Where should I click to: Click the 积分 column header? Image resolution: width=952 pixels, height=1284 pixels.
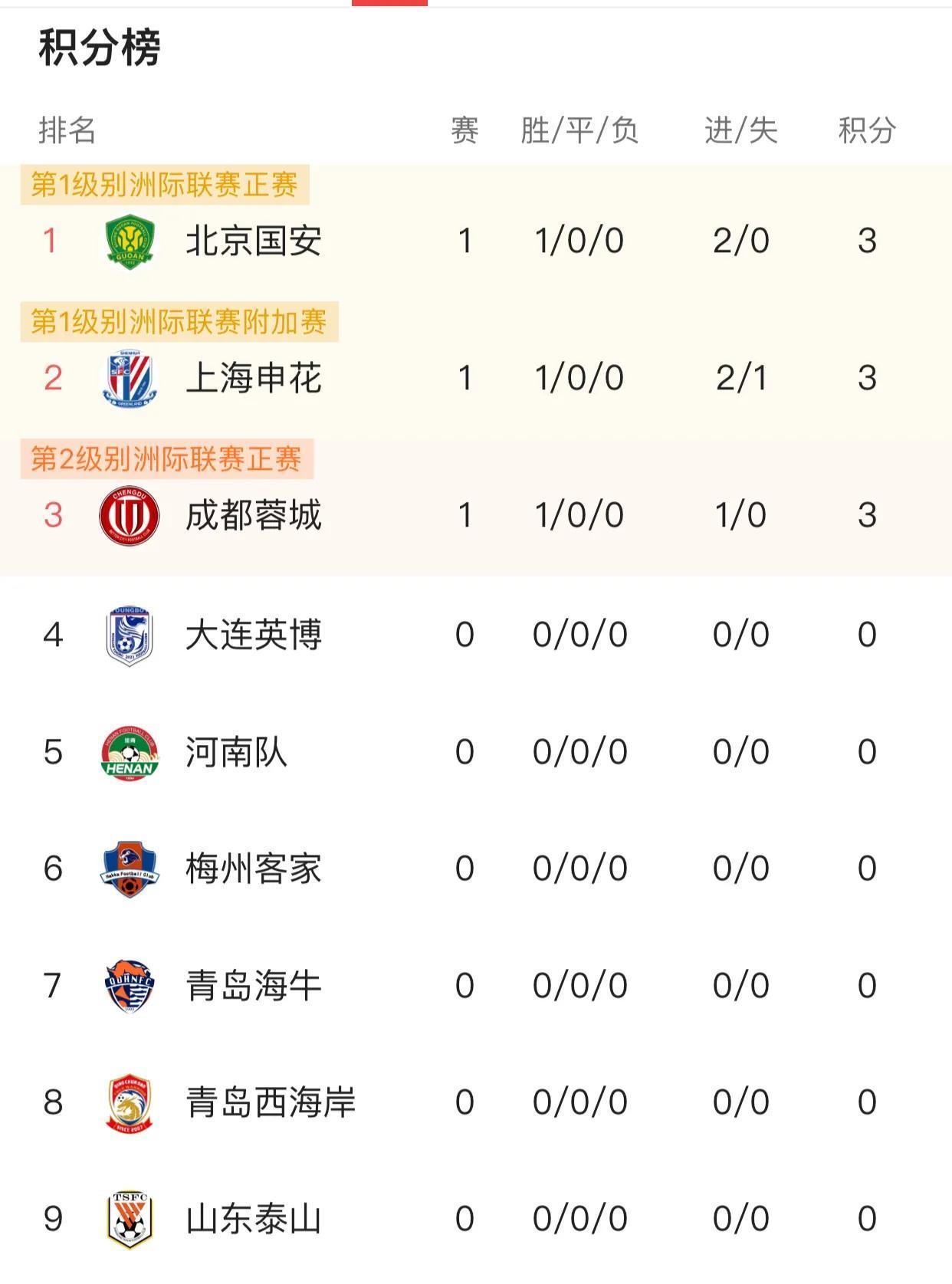pyautogui.click(x=867, y=130)
